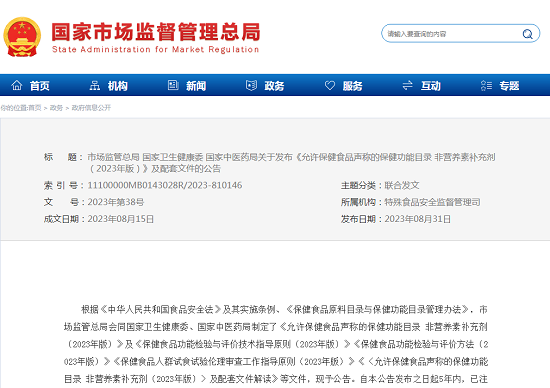Click index number 11100000MB0143028R/2023-810146
The width and height of the screenshot is (550, 388).
point(165,185)
